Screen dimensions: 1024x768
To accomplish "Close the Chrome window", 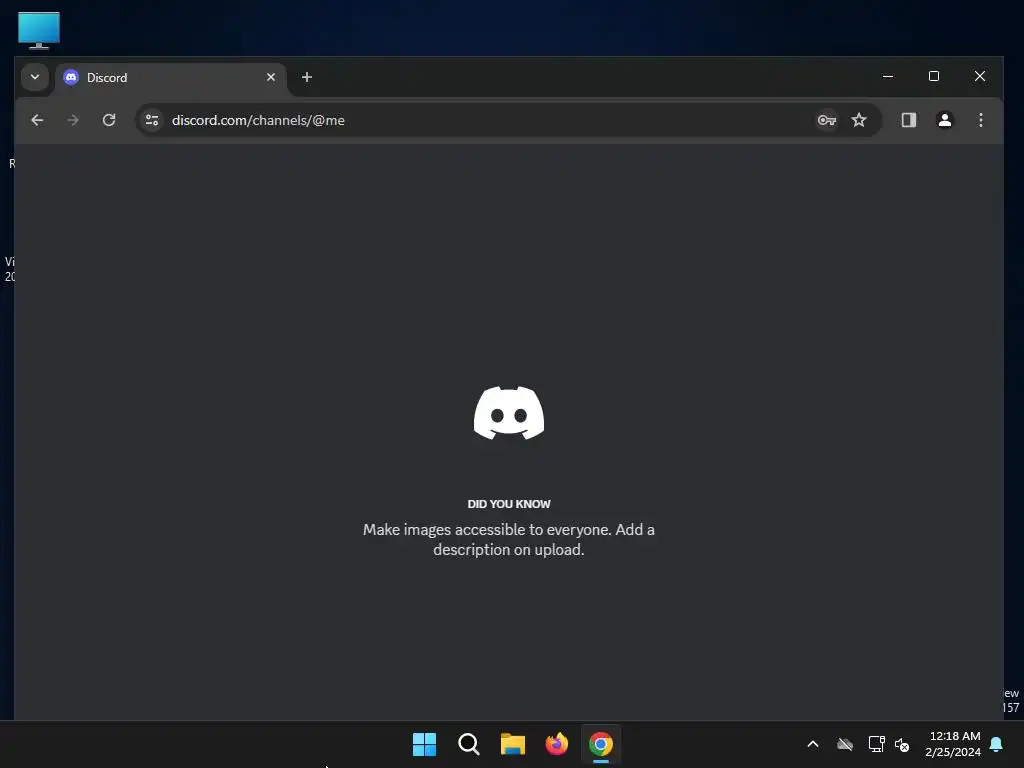I will point(980,76).
